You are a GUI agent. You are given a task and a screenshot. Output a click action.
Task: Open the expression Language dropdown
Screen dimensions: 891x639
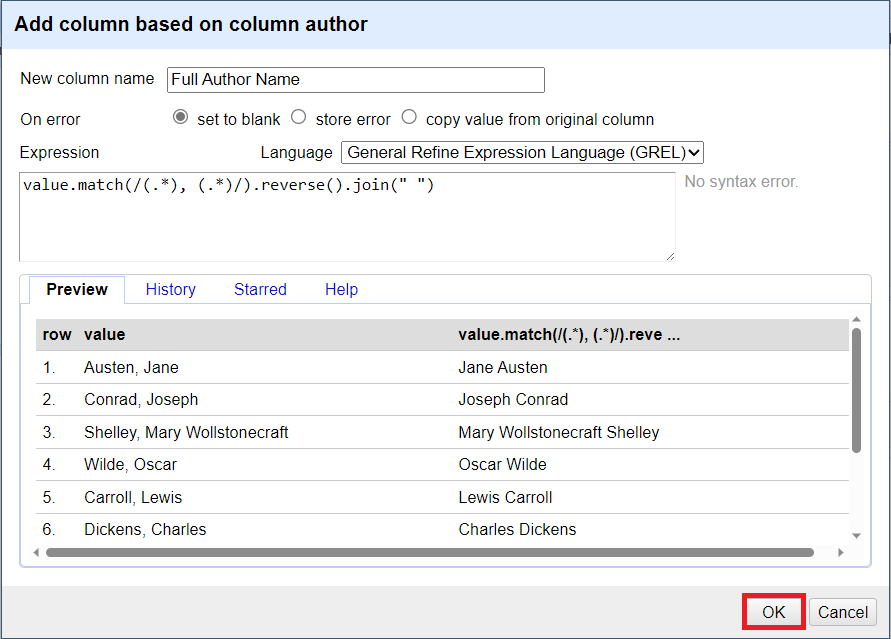(522, 153)
